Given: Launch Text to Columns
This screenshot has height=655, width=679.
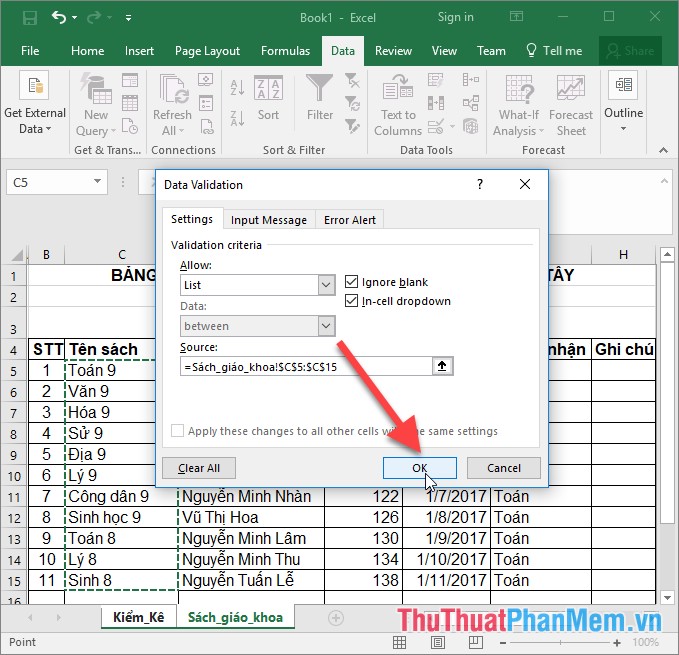Looking at the screenshot, I should click(x=398, y=104).
